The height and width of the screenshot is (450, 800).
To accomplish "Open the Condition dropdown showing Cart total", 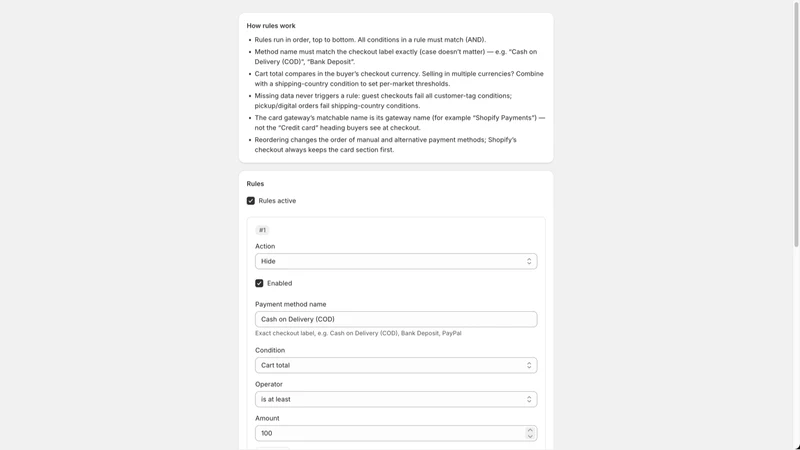I will (x=396, y=365).
